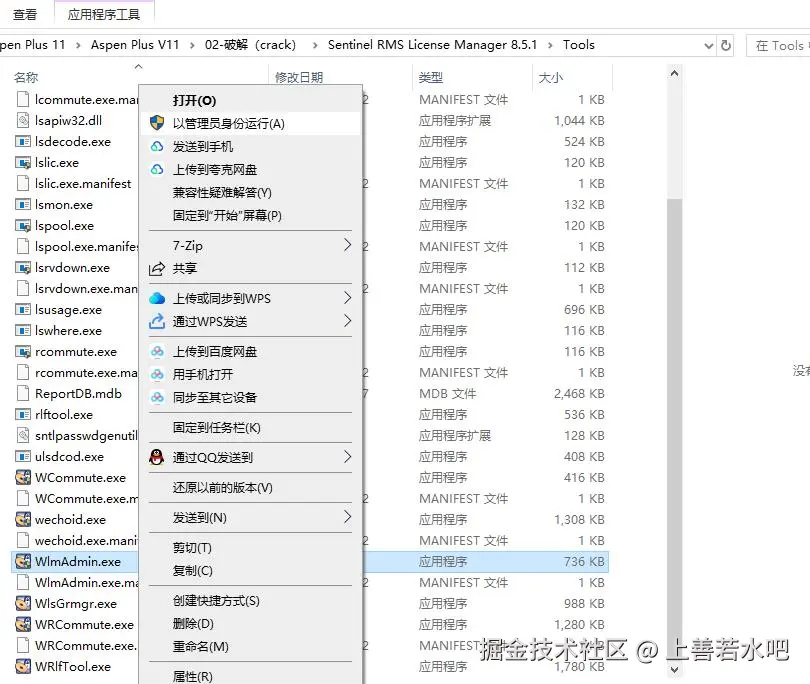810x684 pixels.
Task: Click the ulsdcod.exe application icon
Action: pos(23,457)
